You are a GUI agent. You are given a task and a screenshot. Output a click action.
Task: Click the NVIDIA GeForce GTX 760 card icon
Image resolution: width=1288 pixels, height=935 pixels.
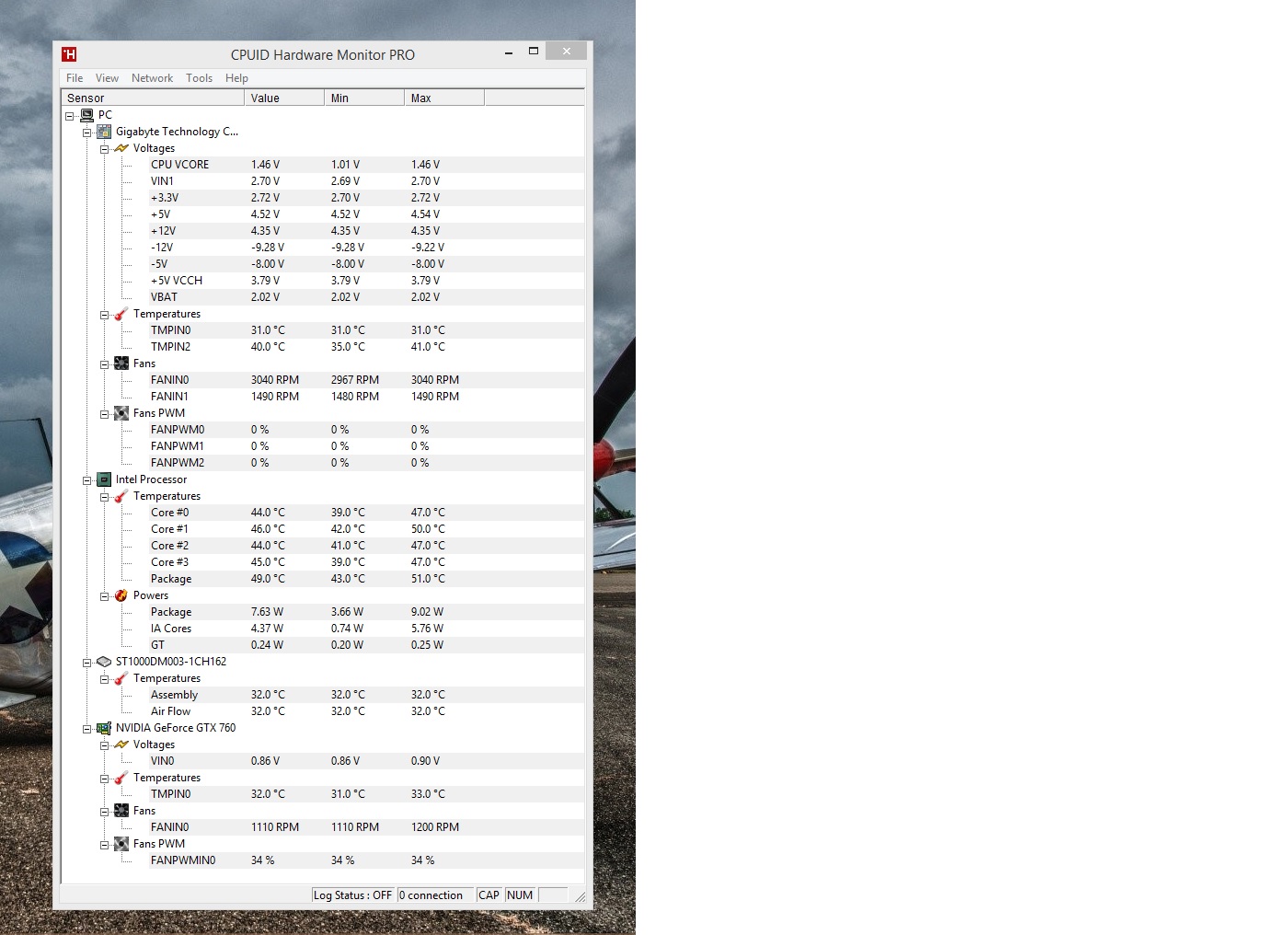[104, 728]
